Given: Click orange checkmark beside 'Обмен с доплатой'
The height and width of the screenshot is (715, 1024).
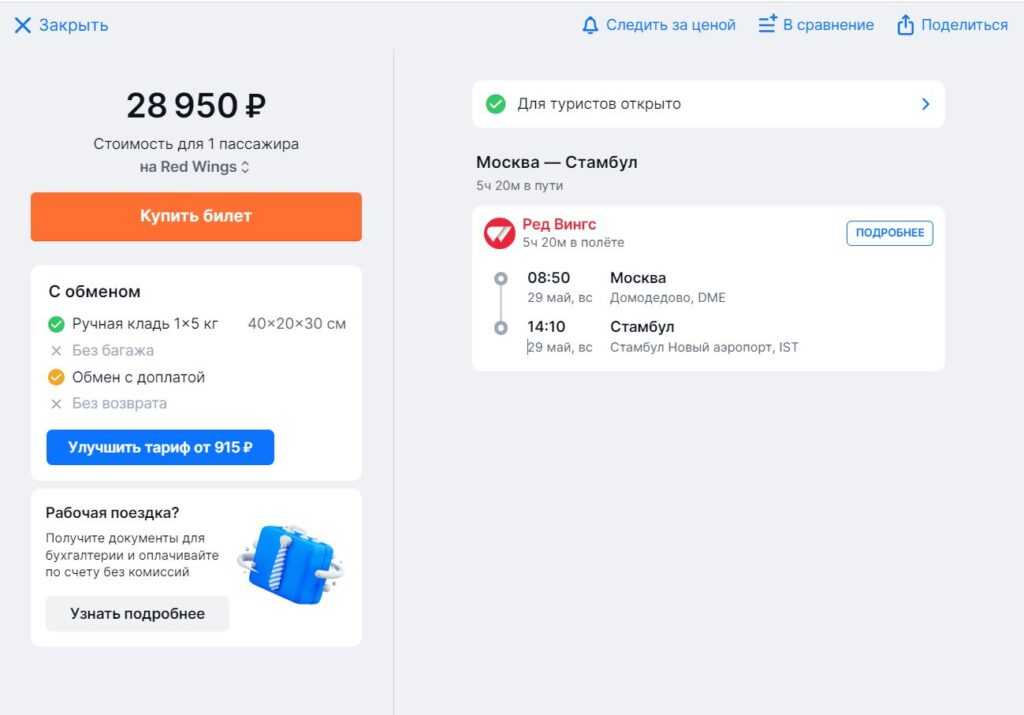Looking at the screenshot, I should click(56, 377).
